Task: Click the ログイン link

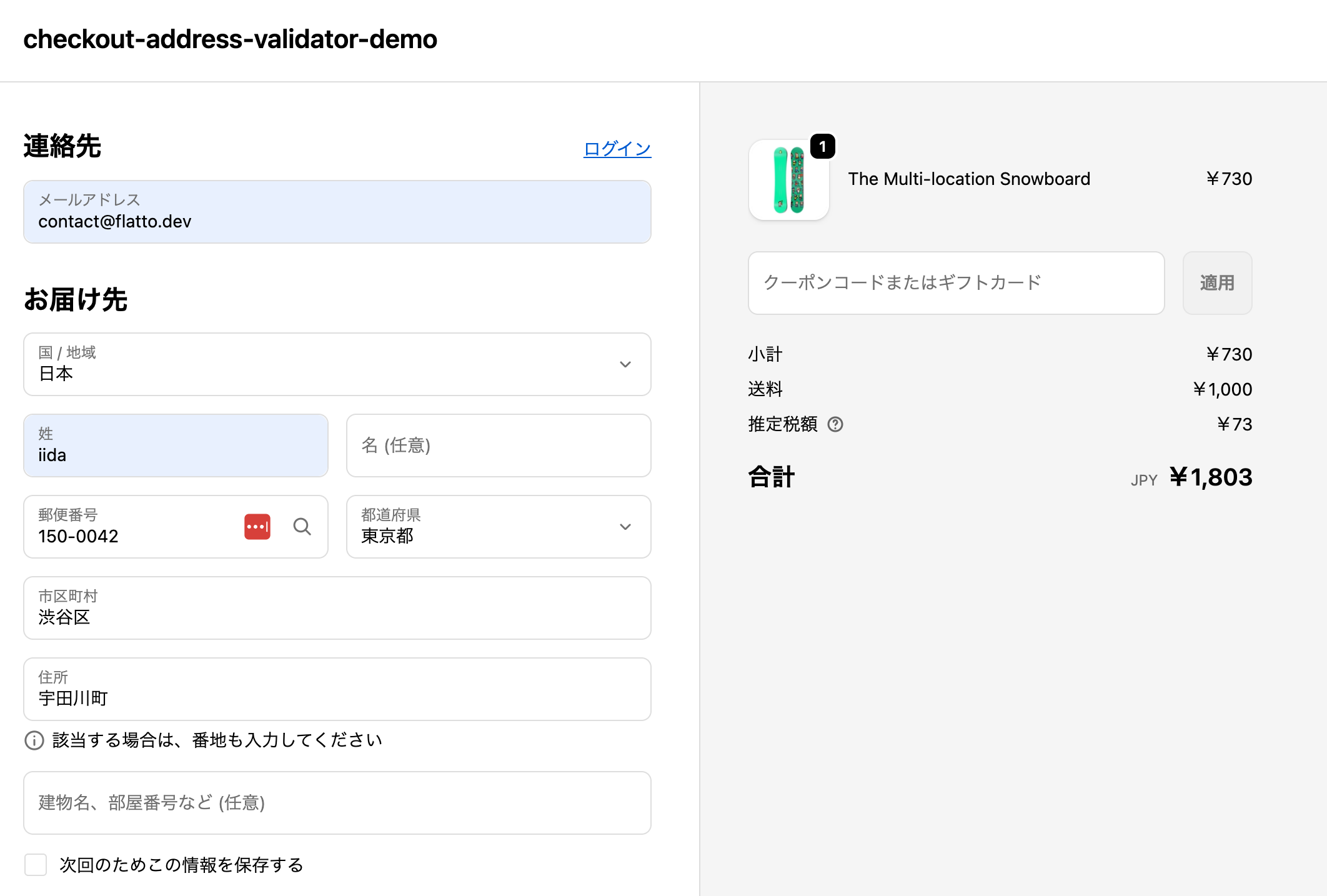Action: pos(617,149)
